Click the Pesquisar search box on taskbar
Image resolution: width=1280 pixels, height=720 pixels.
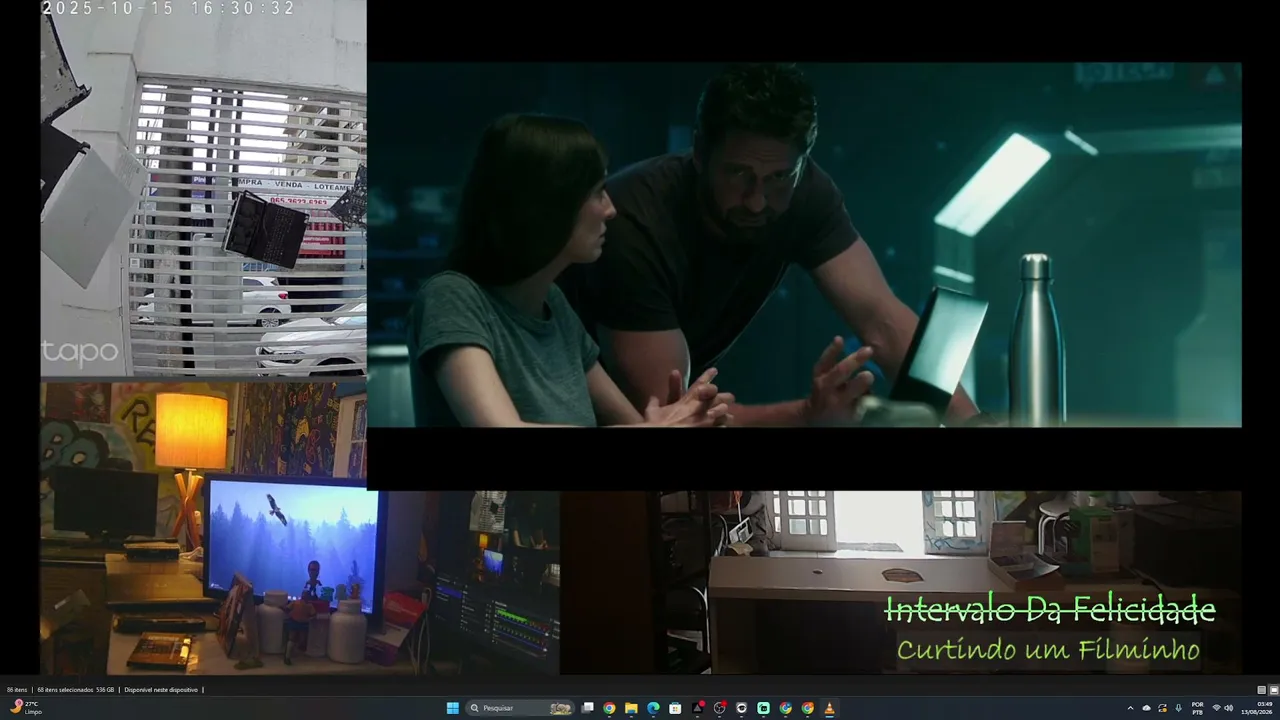[x=520, y=708]
